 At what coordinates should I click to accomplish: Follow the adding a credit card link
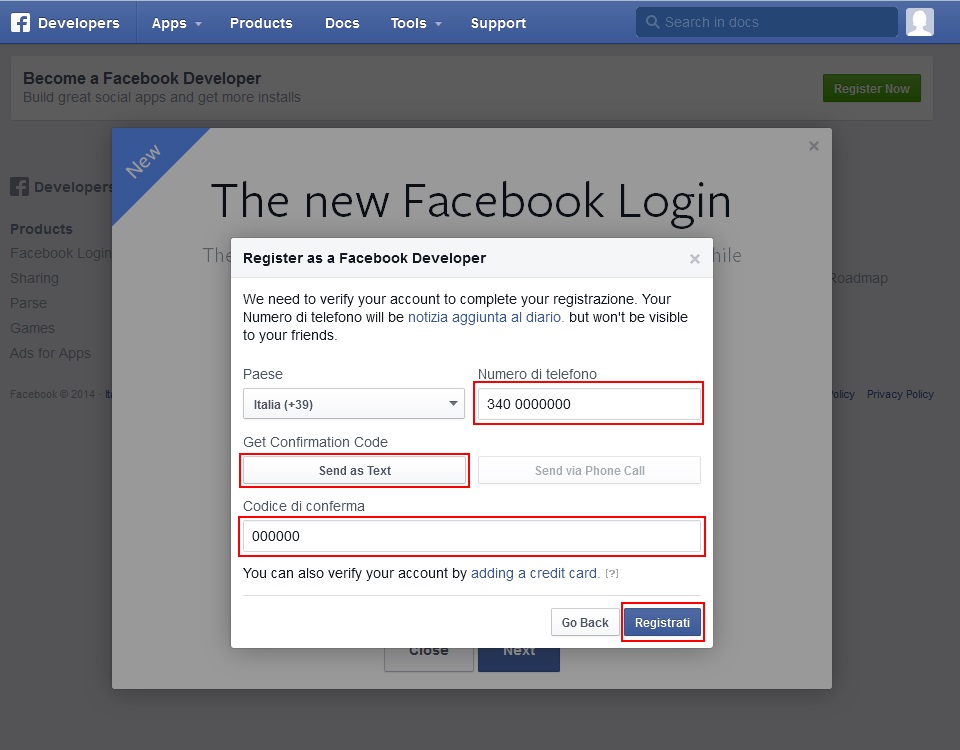click(535, 574)
